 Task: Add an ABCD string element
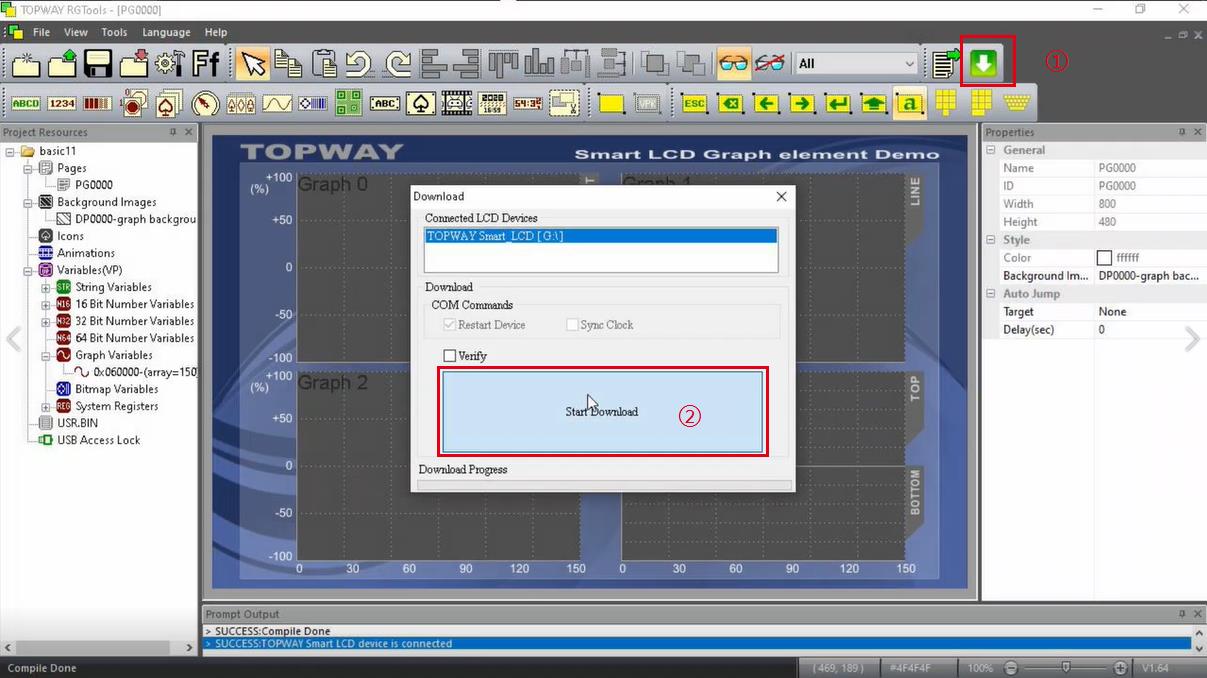26,103
